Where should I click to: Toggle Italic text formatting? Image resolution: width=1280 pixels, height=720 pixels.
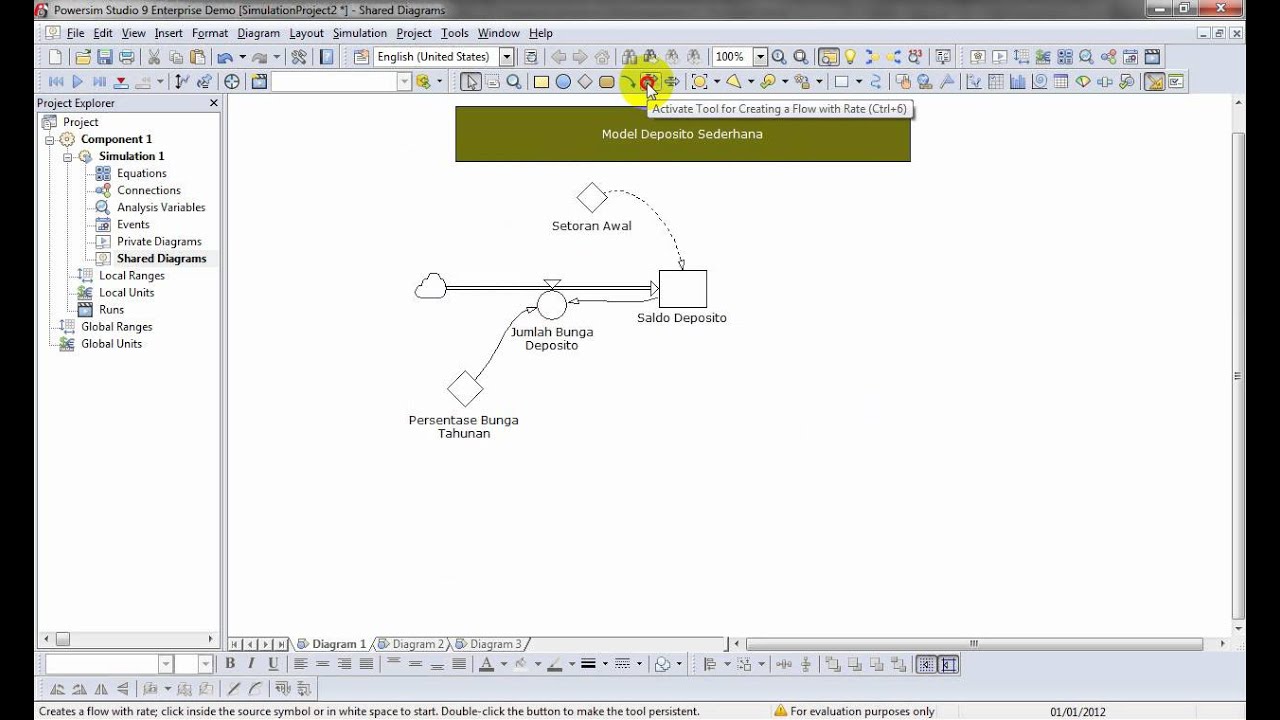coord(251,664)
